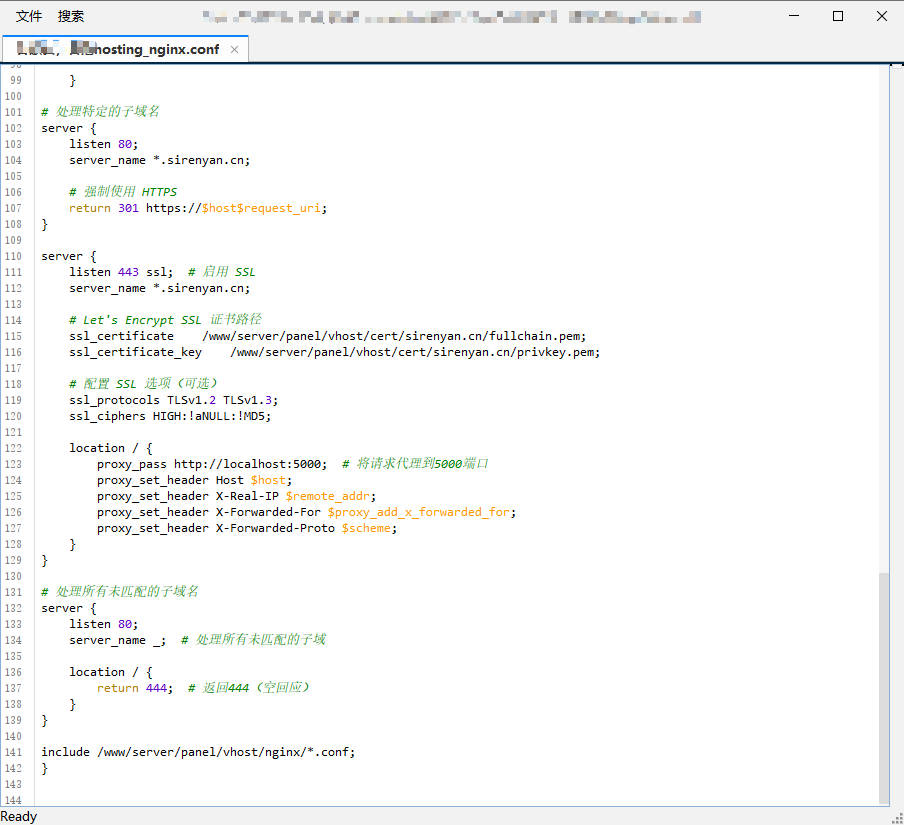The image size is (904, 825).
Task: Click the window resize grip in status bar
Action: click(x=897, y=818)
